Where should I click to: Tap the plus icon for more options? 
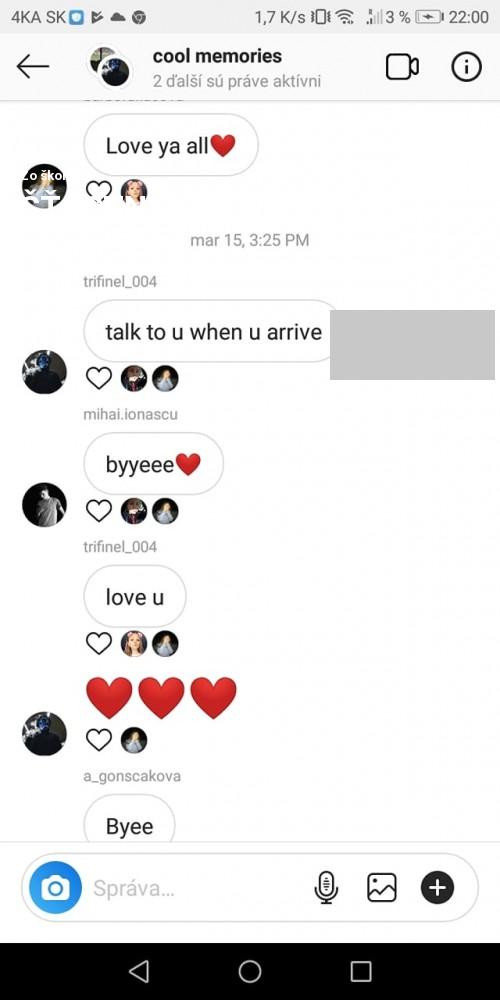click(437, 888)
